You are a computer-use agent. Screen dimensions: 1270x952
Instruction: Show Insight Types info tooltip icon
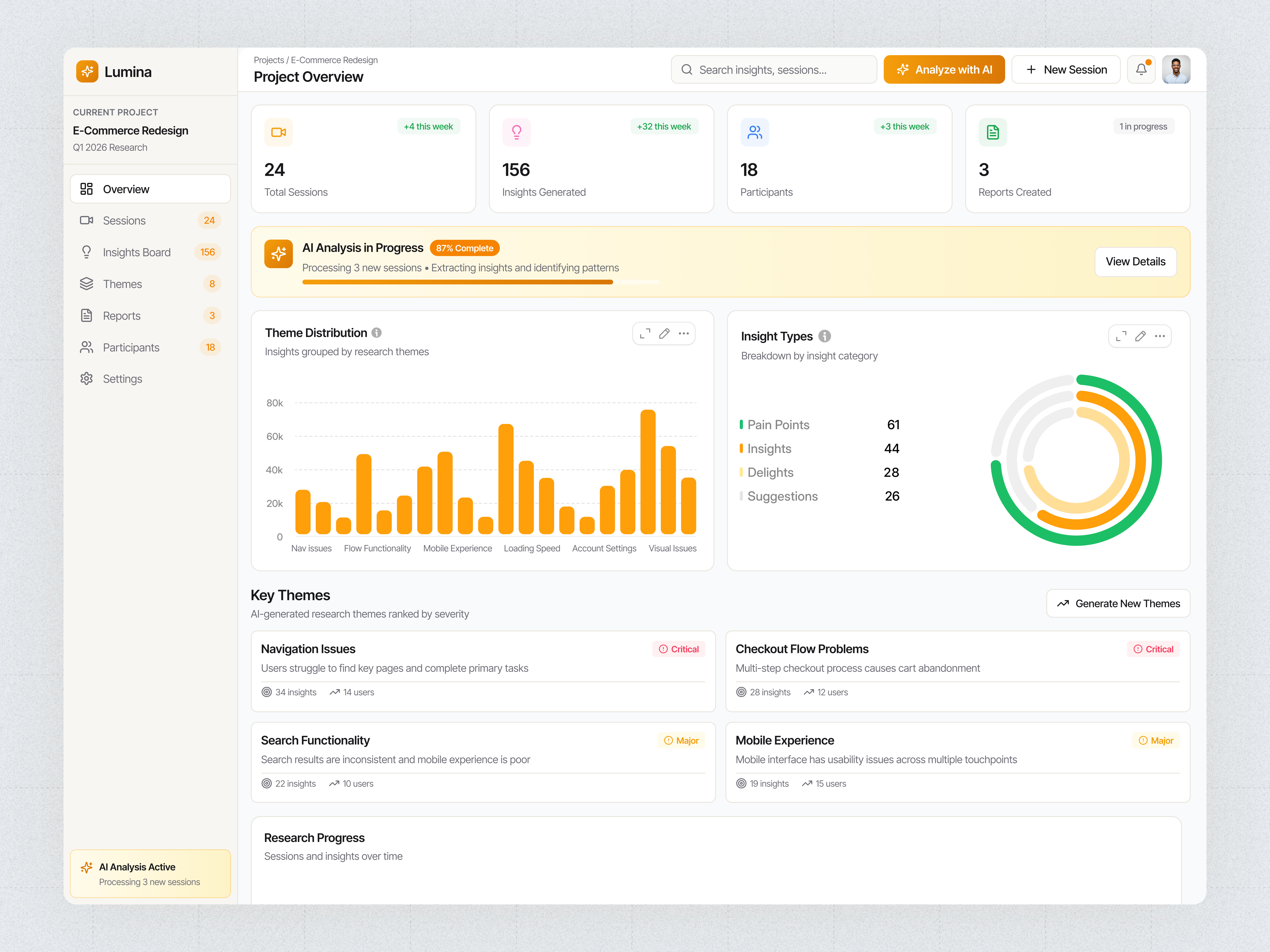click(x=825, y=336)
